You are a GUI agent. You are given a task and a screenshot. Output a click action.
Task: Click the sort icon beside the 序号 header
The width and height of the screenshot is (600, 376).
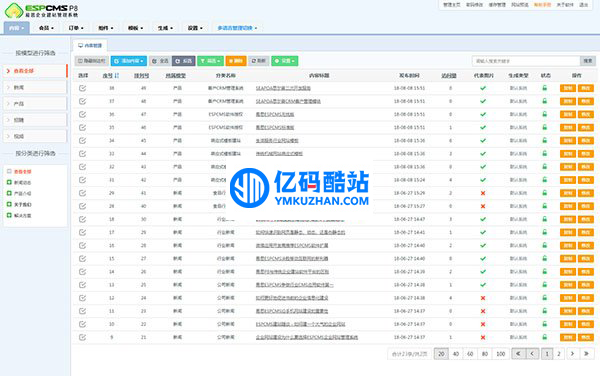117,76
